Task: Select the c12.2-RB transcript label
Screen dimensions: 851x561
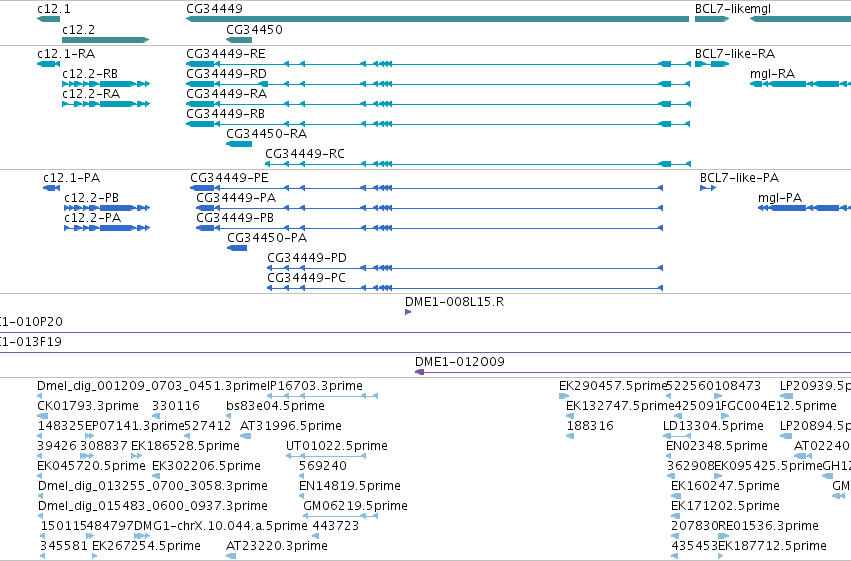Action: click(90, 74)
